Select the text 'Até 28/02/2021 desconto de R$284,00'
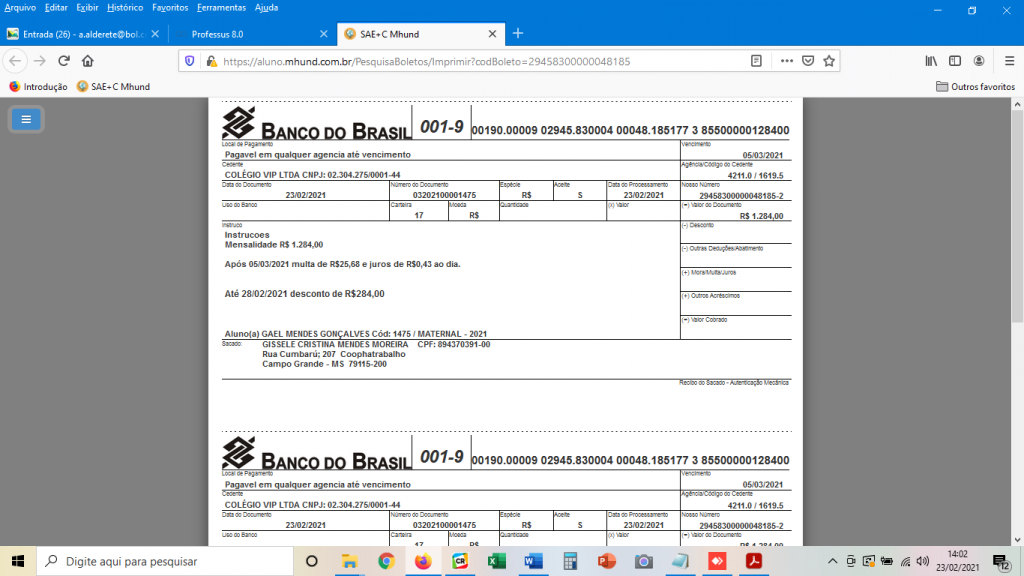 (304, 294)
